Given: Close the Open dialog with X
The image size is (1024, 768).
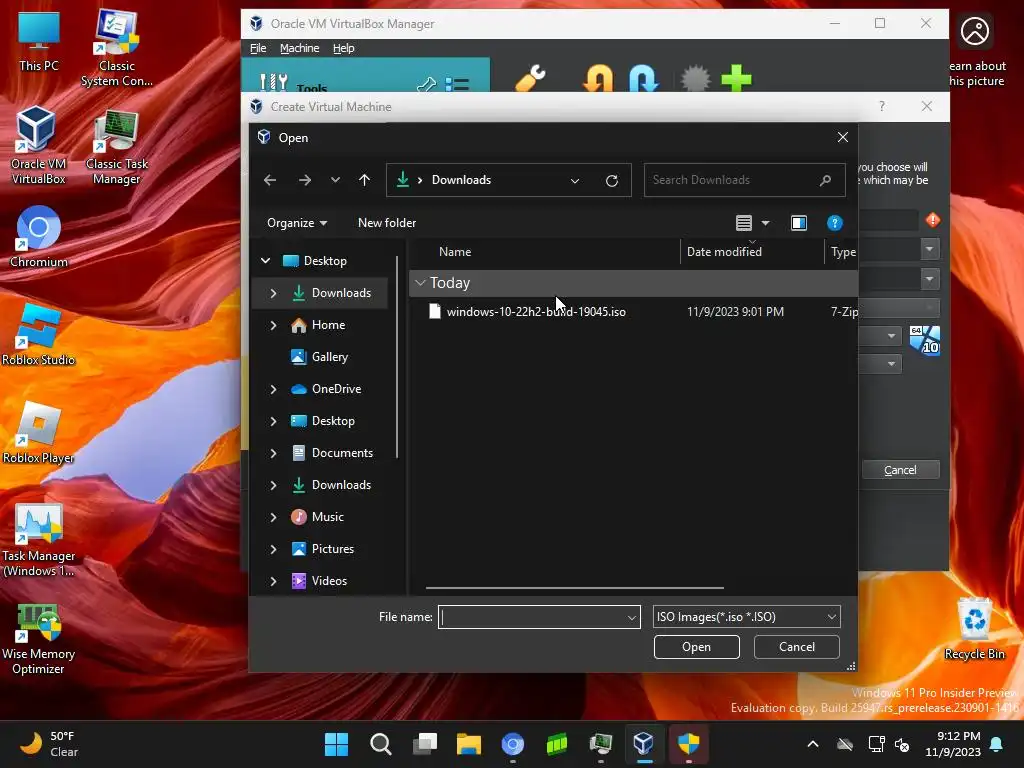Looking at the screenshot, I should click(x=842, y=137).
